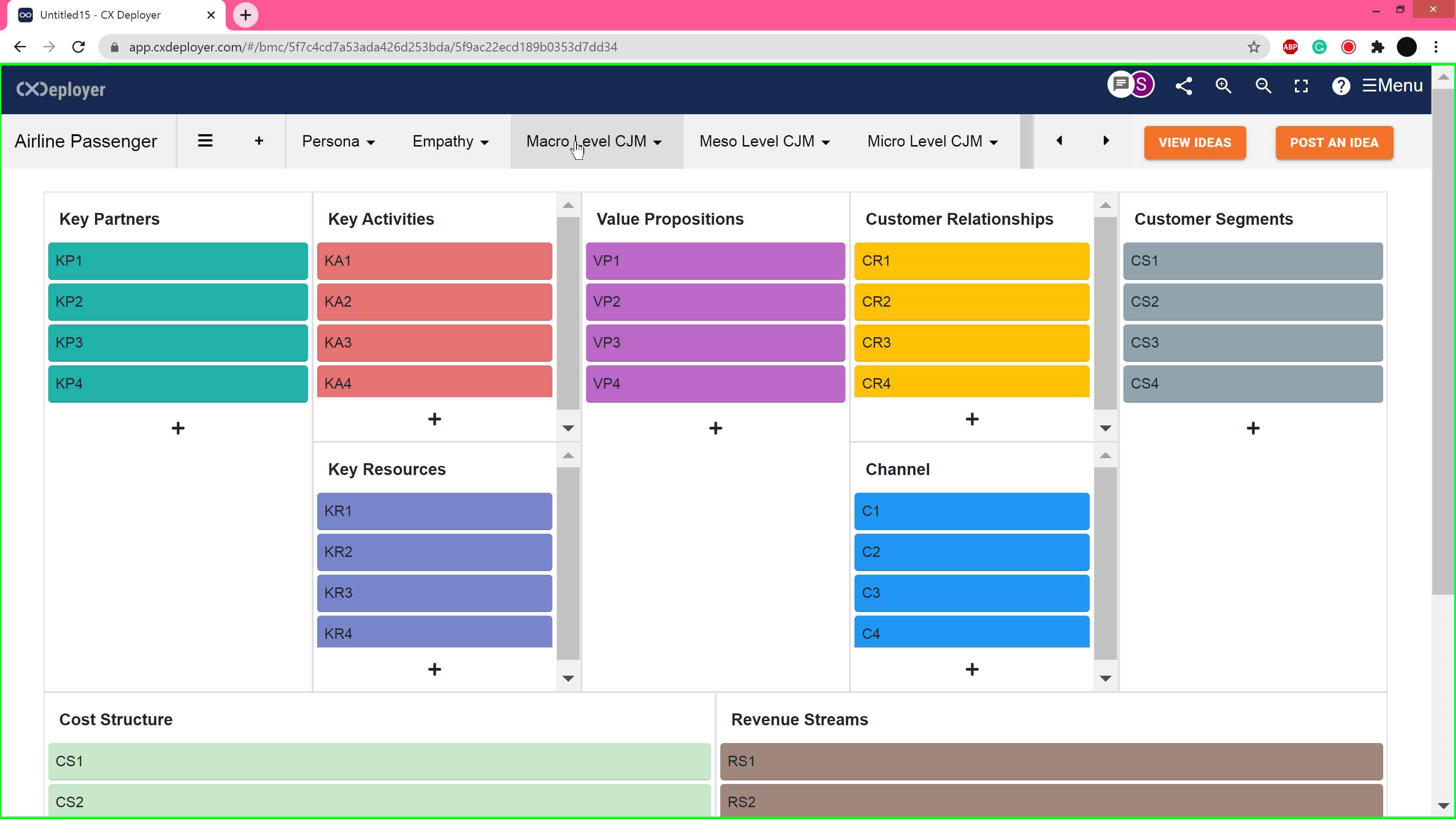The image size is (1456, 819).
Task: Click the VIEW IDEAS button
Action: click(x=1194, y=142)
